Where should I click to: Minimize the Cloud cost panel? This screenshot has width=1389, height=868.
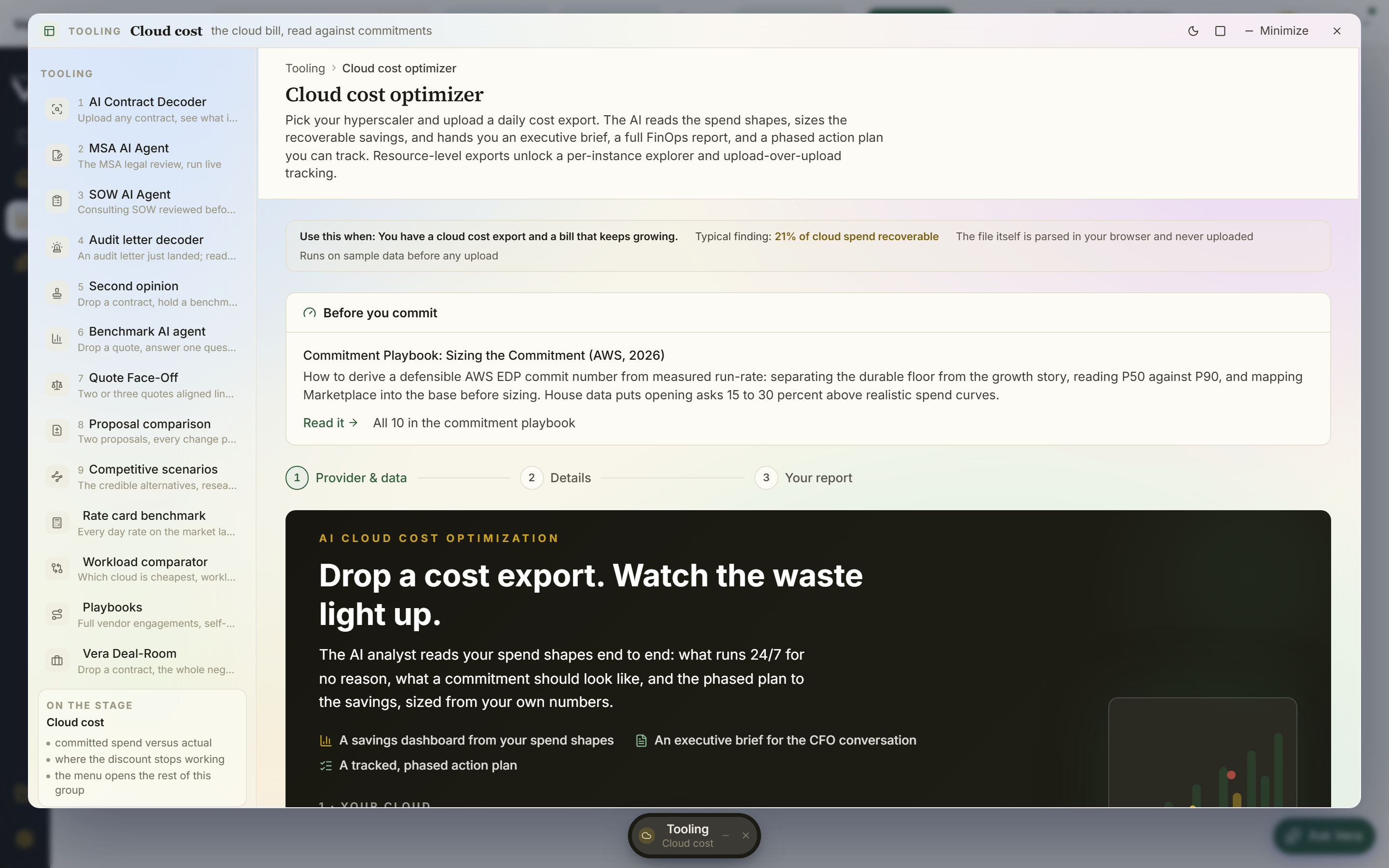click(x=1277, y=31)
